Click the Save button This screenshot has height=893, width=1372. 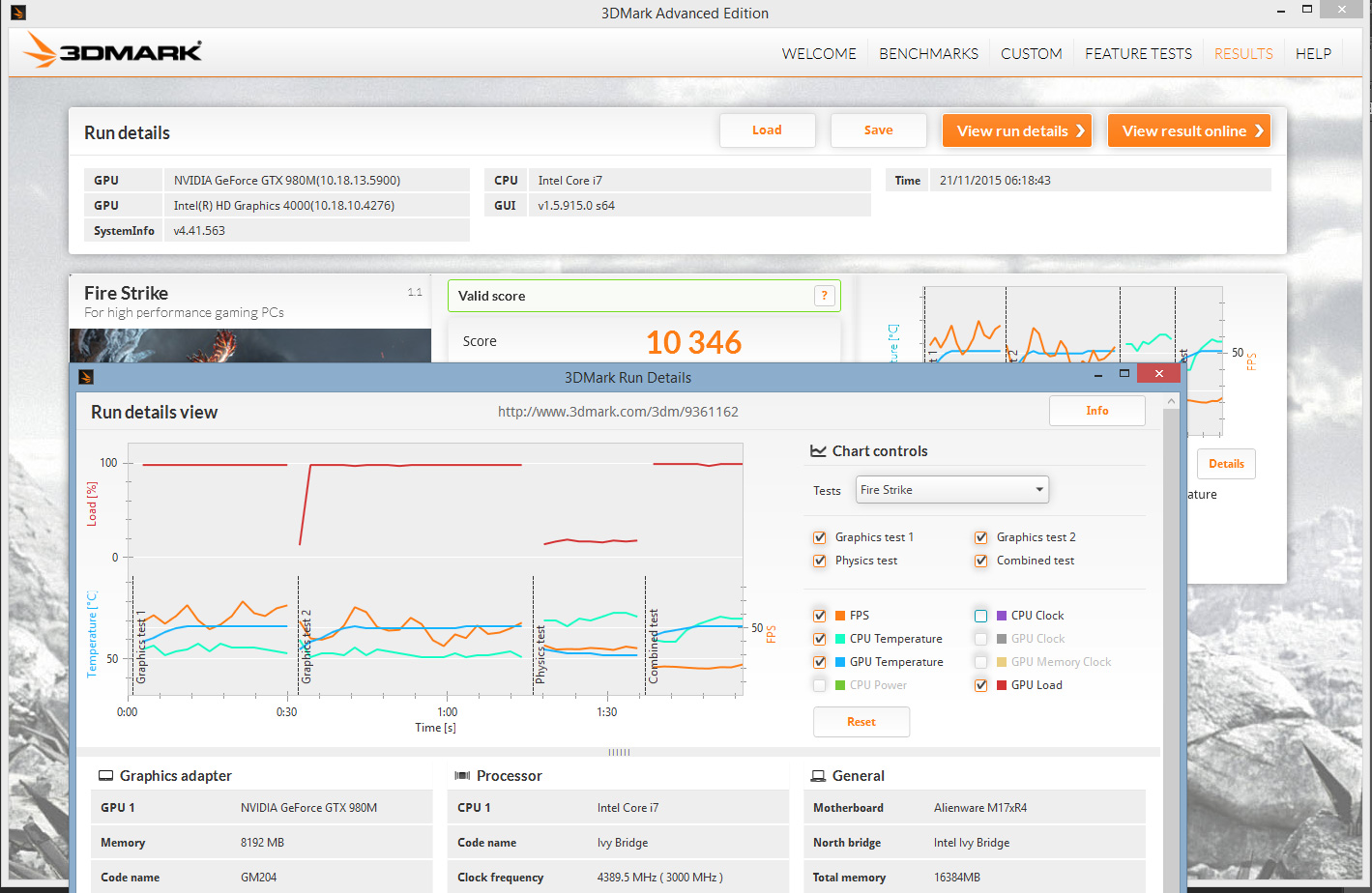tap(879, 130)
